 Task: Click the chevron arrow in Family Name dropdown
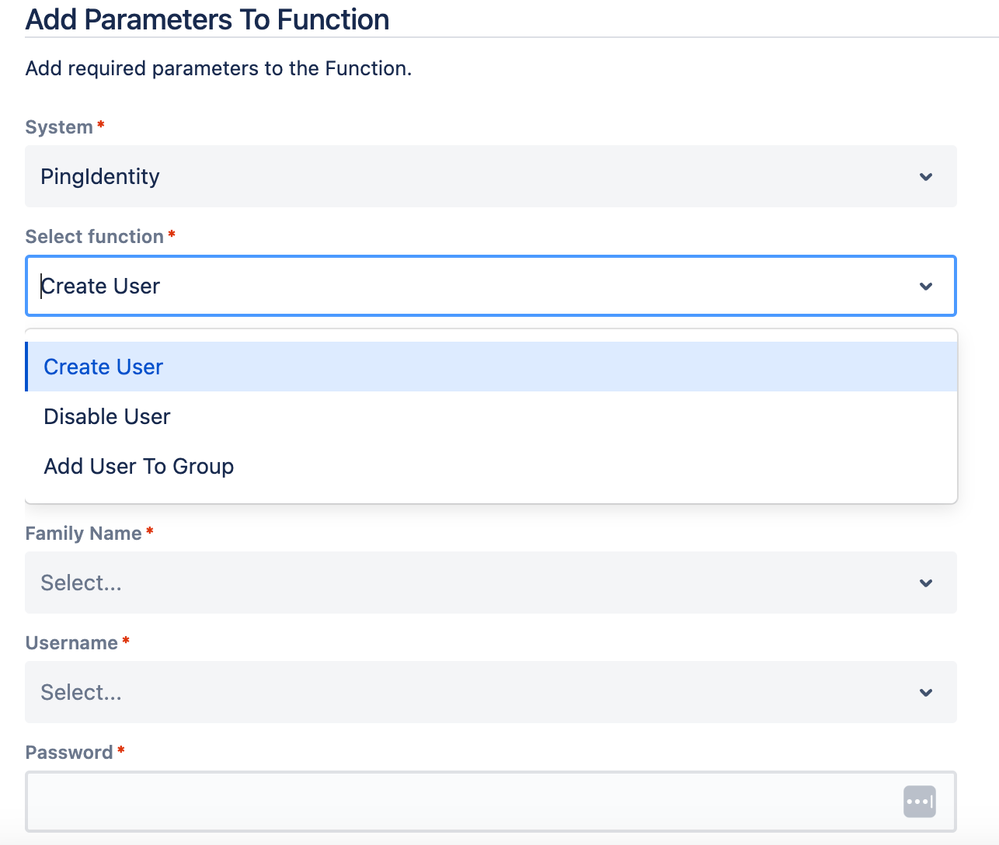click(x=926, y=583)
